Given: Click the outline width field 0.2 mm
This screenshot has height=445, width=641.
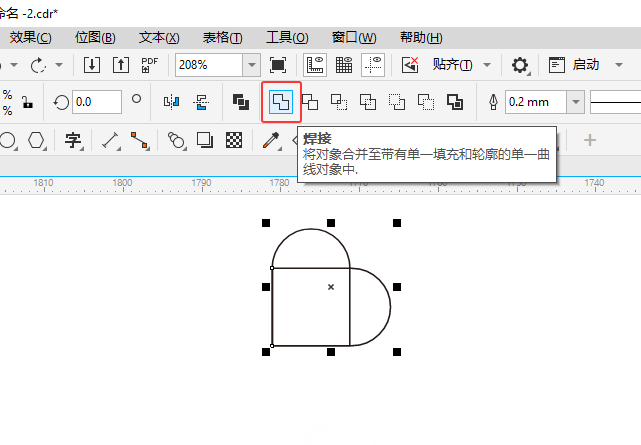Looking at the screenshot, I should click(x=536, y=102).
